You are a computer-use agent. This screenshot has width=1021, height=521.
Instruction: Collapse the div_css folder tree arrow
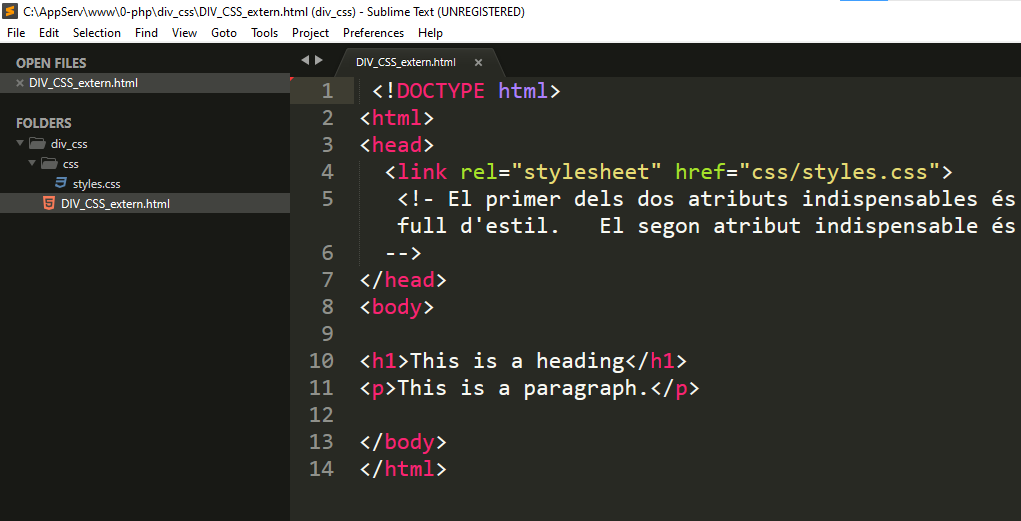(21, 144)
